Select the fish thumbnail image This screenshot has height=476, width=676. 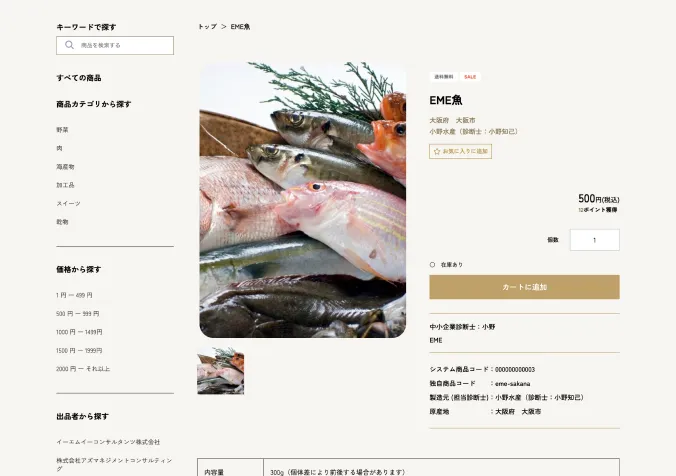221,371
